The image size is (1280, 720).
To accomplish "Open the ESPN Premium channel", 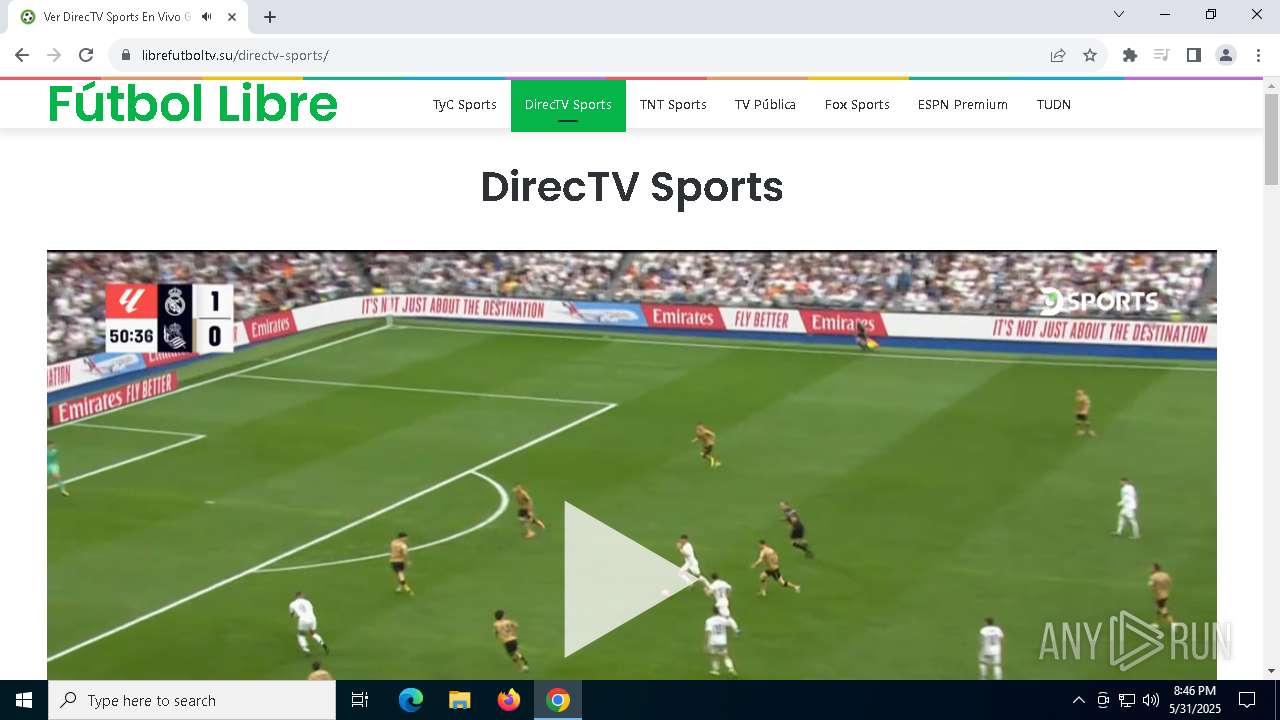I will (963, 104).
